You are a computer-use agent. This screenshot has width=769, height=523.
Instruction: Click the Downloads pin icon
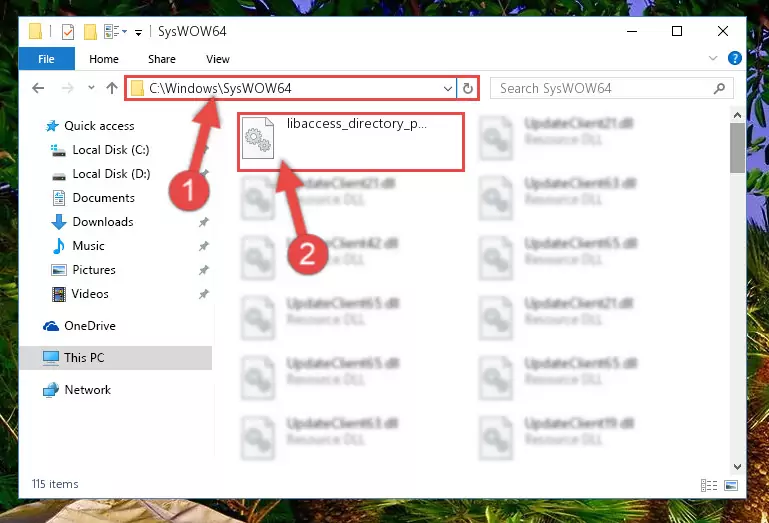pyautogui.click(x=204, y=222)
